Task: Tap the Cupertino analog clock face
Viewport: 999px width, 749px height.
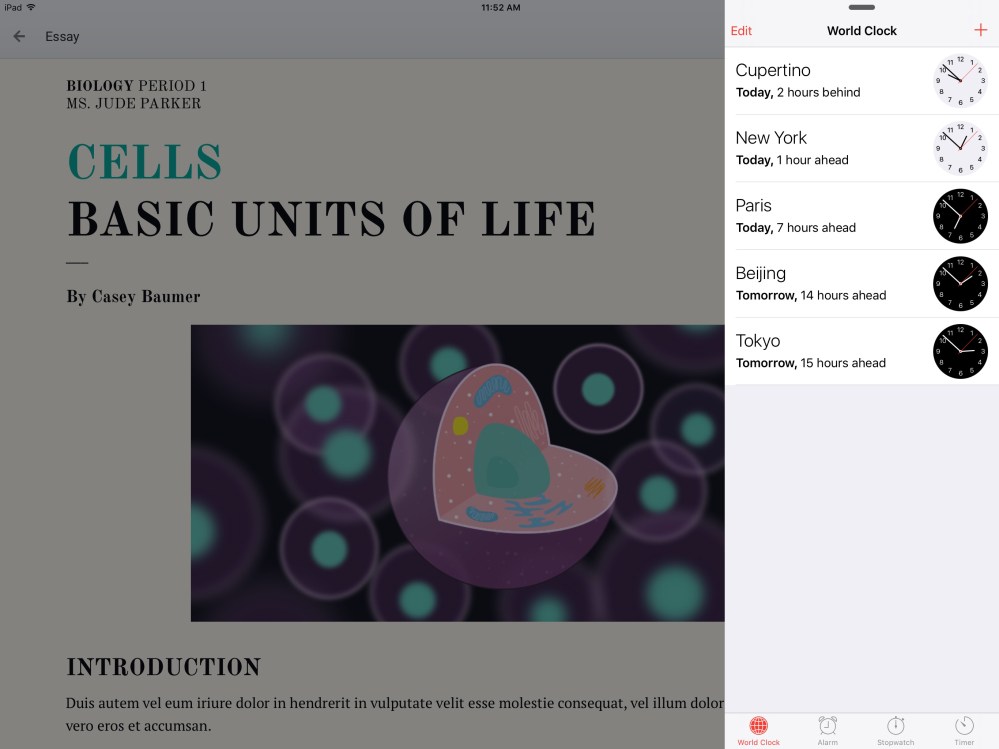Action: point(960,81)
